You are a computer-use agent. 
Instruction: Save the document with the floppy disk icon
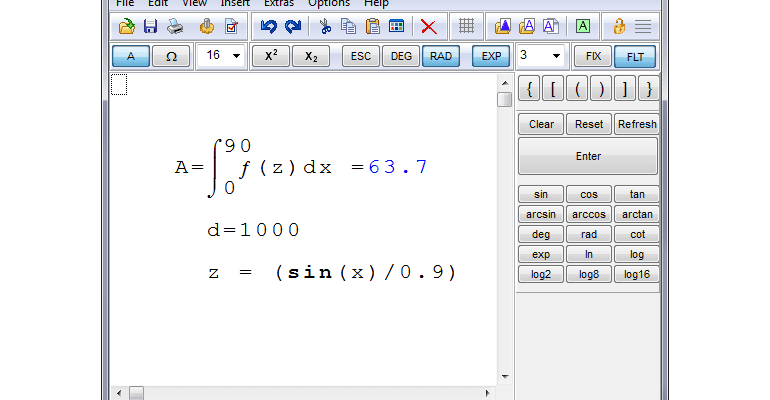click(150, 26)
